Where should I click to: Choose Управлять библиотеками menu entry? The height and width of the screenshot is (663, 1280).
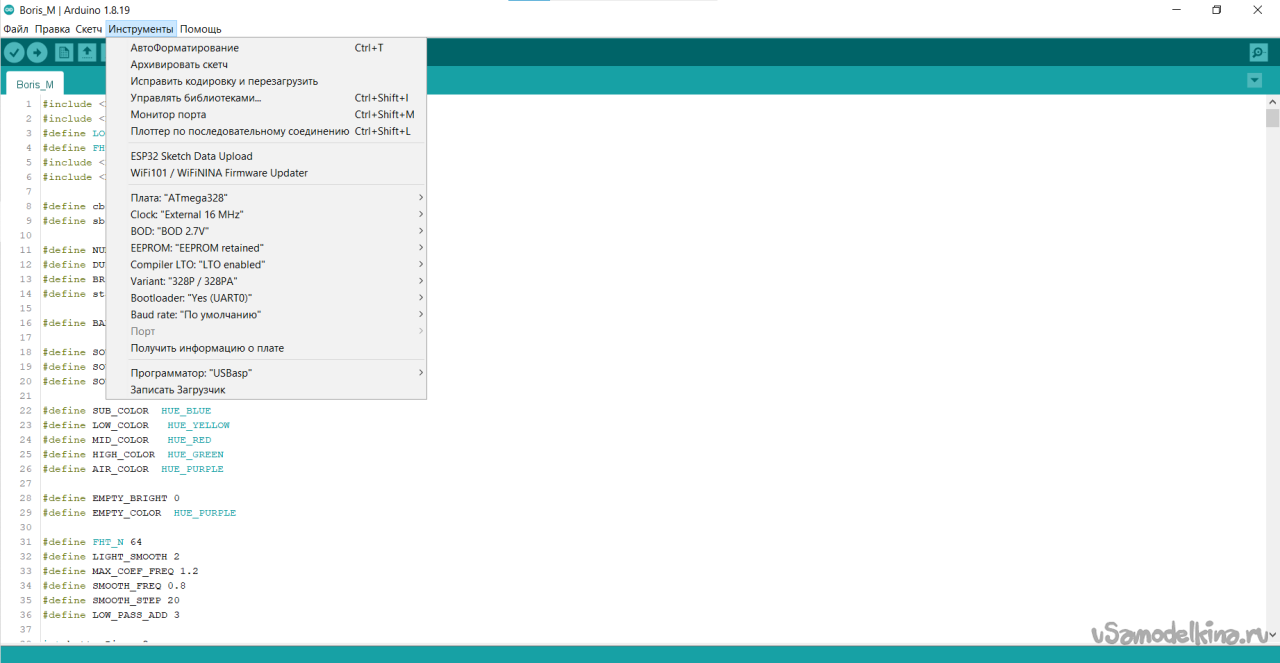pyautogui.click(x=196, y=98)
